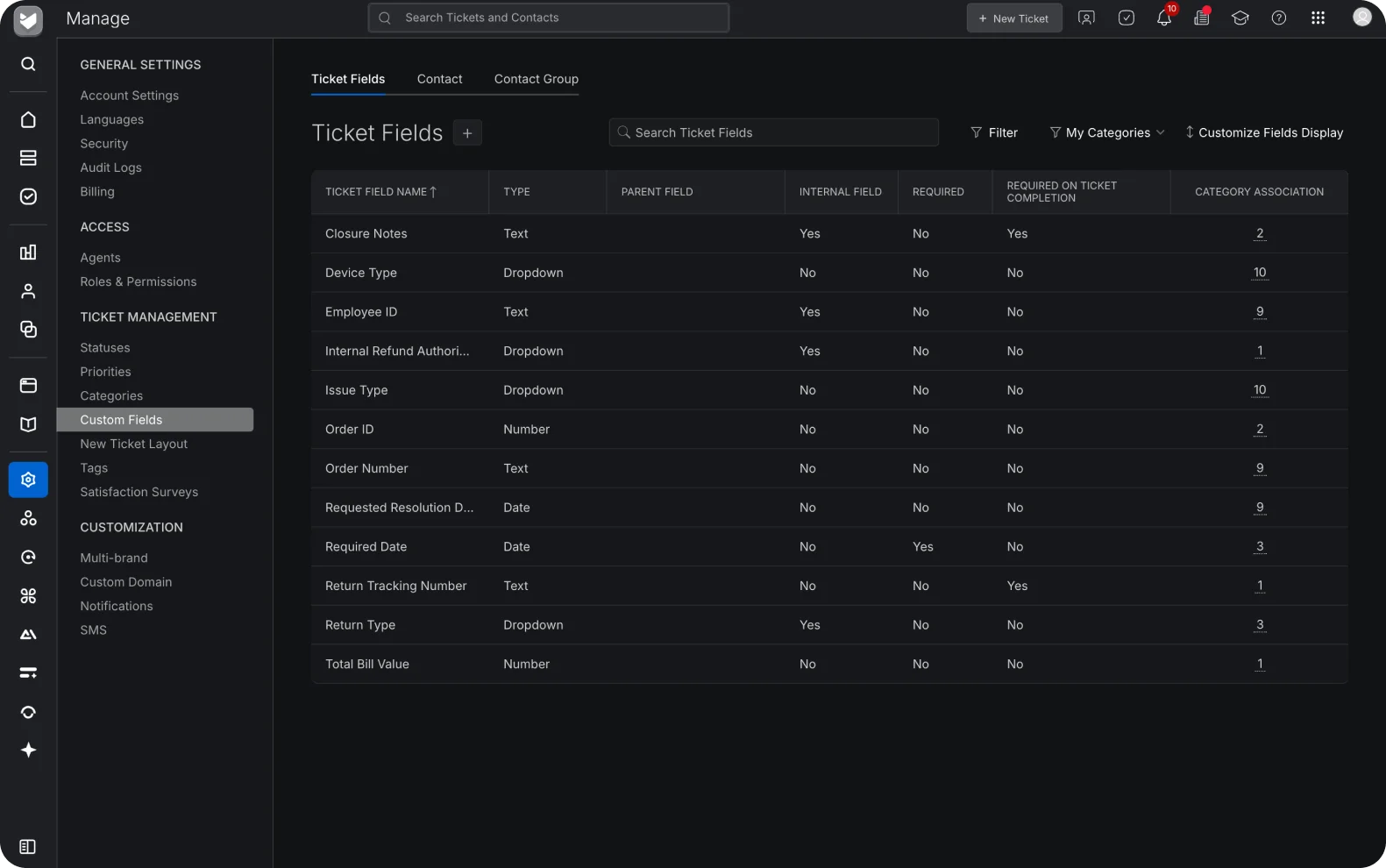This screenshot has height=868, width=1386.
Task: Open Customize Fields Display
Action: click(1263, 132)
